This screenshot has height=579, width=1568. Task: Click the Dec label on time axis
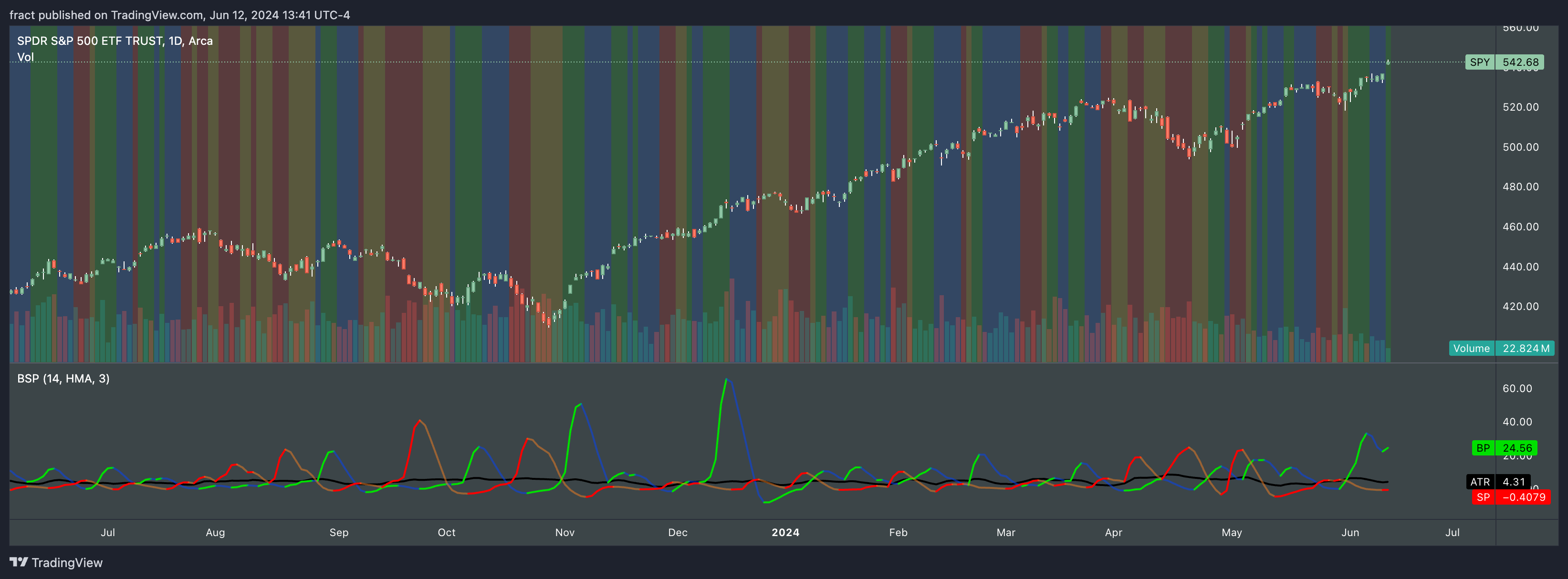tap(678, 533)
